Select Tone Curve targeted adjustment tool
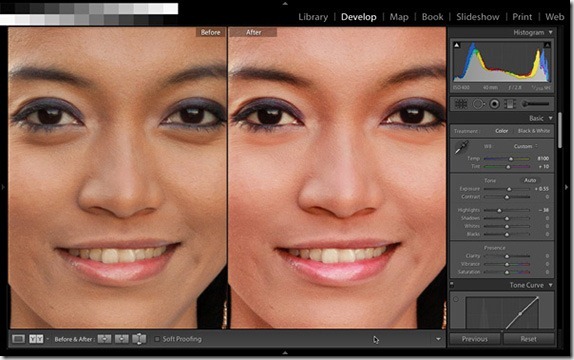This screenshot has height=360, width=574. 456,300
